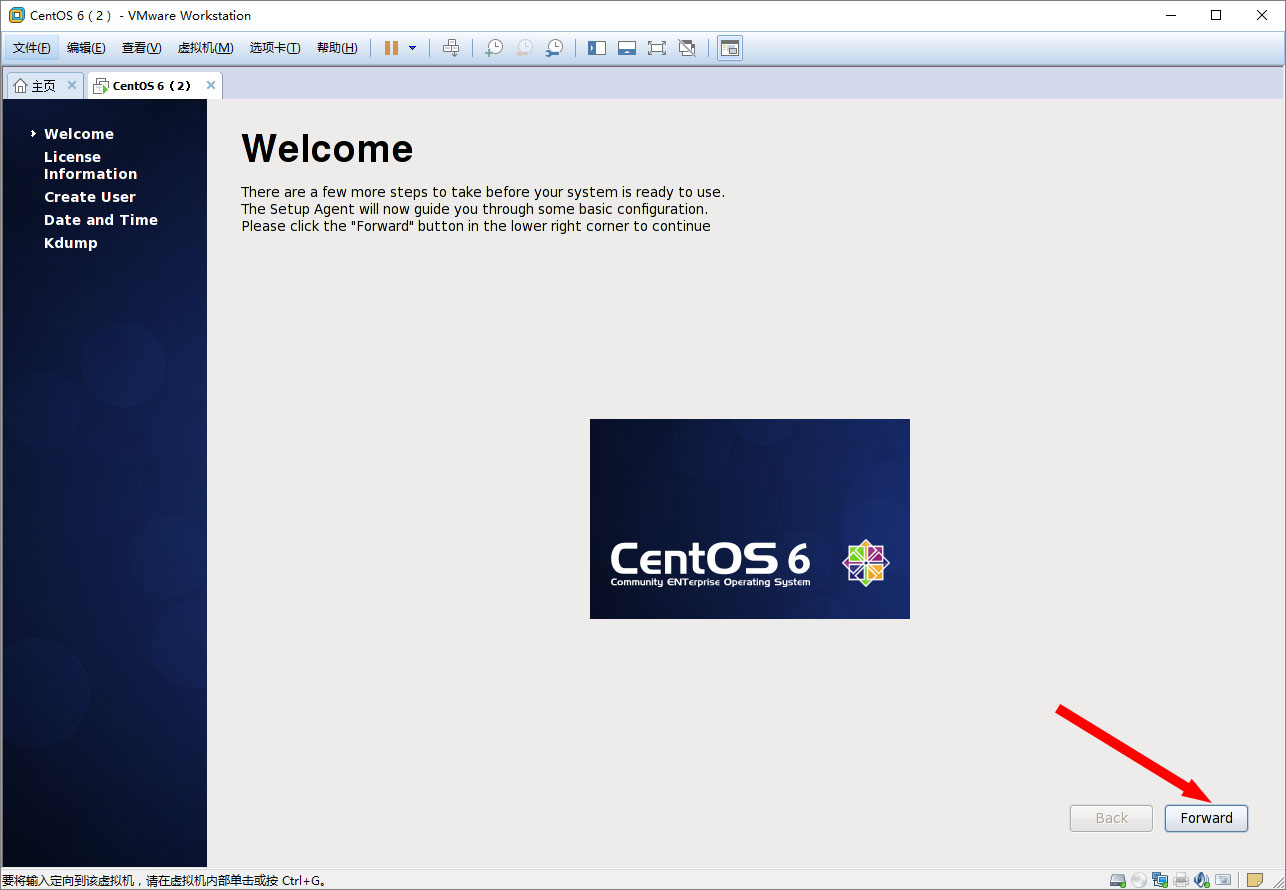Screen dimensions: 1286x890
Task: Open the 文件(F) menu
Action: click(x=31, y=48)
